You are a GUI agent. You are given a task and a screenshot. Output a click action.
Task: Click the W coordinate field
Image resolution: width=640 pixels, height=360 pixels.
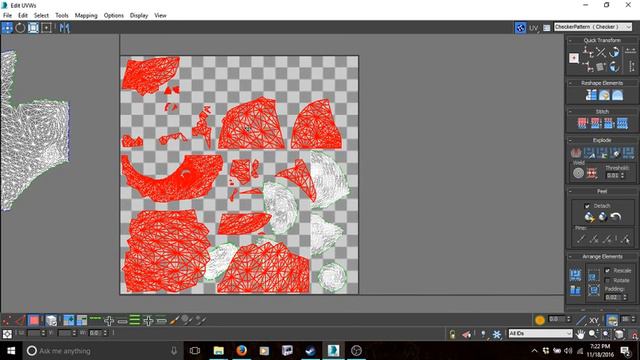[96, 333]
